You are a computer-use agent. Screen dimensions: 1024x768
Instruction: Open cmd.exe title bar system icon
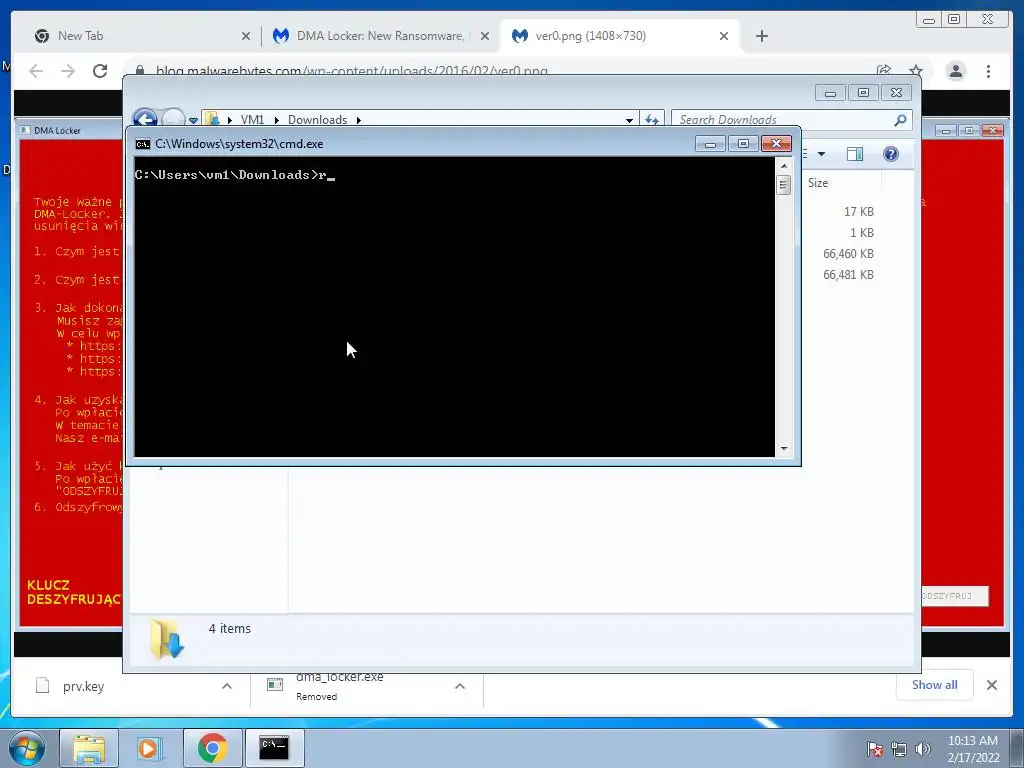pyautogui.click(x=142, y=144)
